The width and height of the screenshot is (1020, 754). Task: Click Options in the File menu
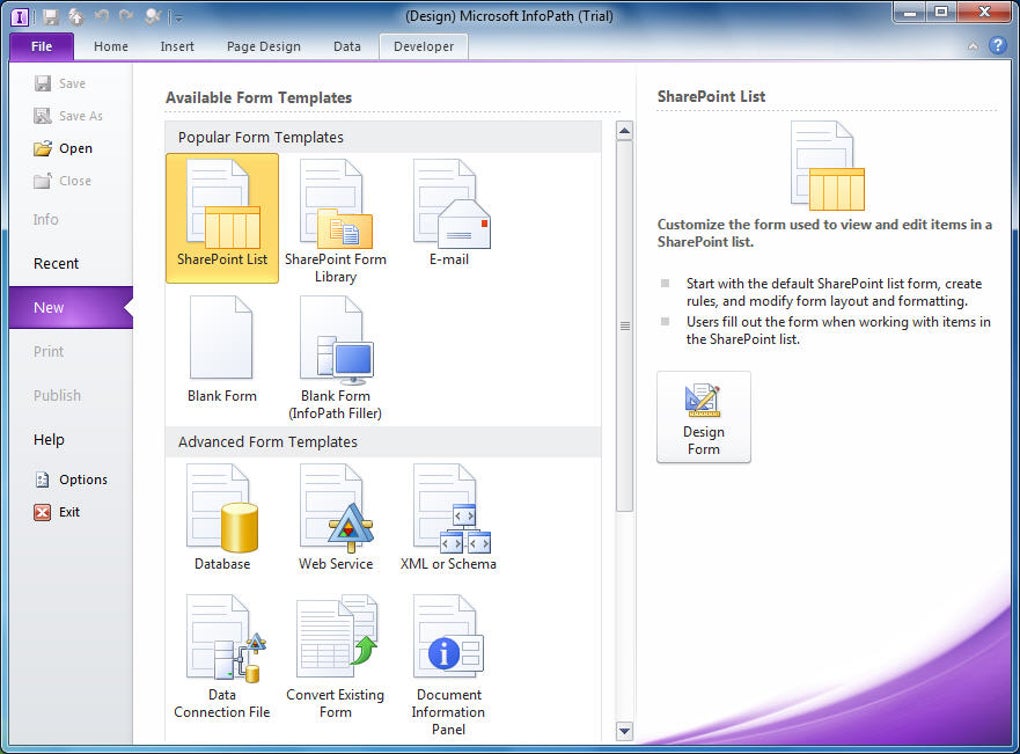(x=82, y=480)
